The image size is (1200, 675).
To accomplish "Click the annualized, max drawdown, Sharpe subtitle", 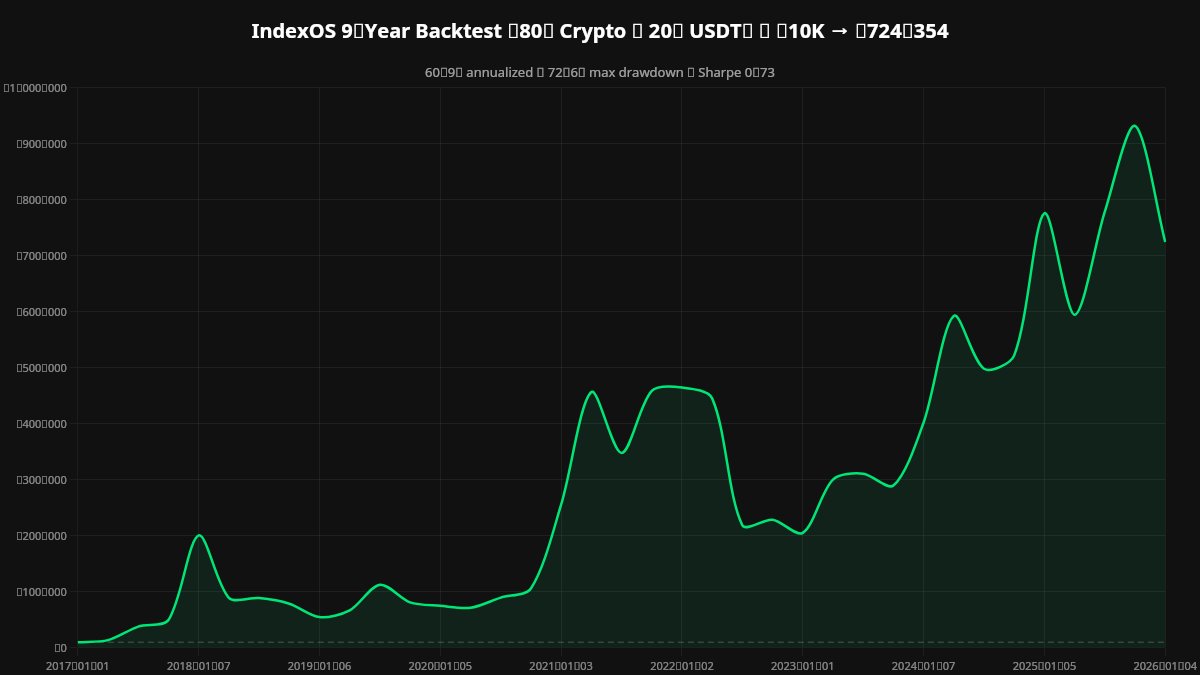I will [x=600, y=73].
